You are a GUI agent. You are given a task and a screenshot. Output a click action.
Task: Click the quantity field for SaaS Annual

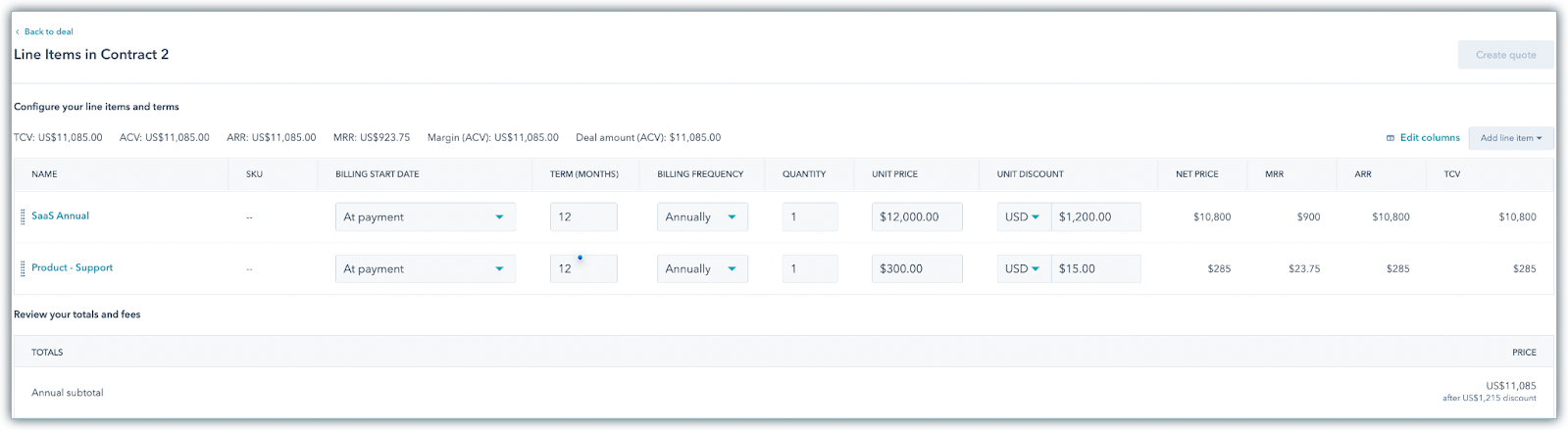coord(810,216)
